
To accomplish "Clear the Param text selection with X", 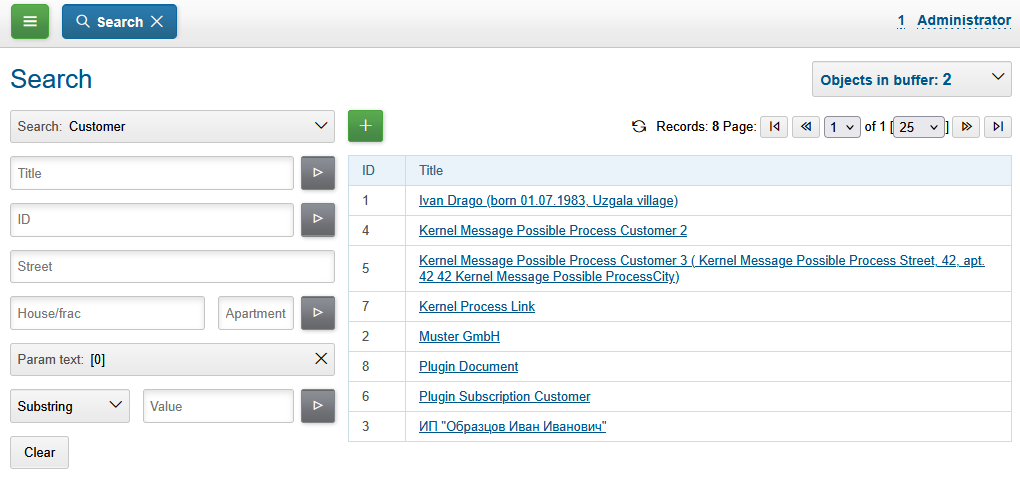I will pos(321,359).
